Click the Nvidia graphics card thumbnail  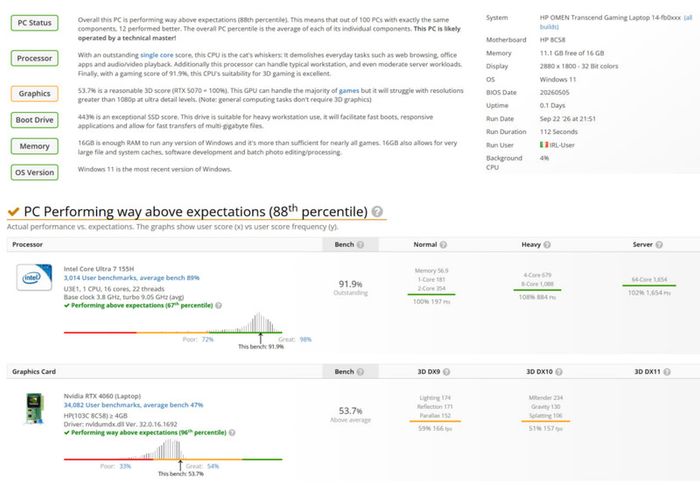pyautogui.click(x=34, y=408)
